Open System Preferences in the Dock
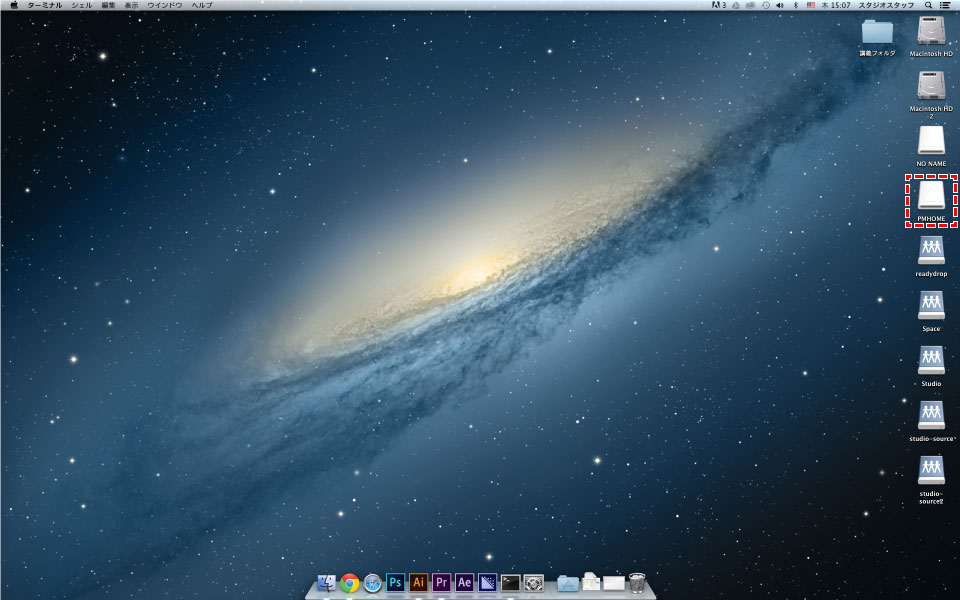The width and height of the screenshot is (960, 600). [x=534, y=582]
